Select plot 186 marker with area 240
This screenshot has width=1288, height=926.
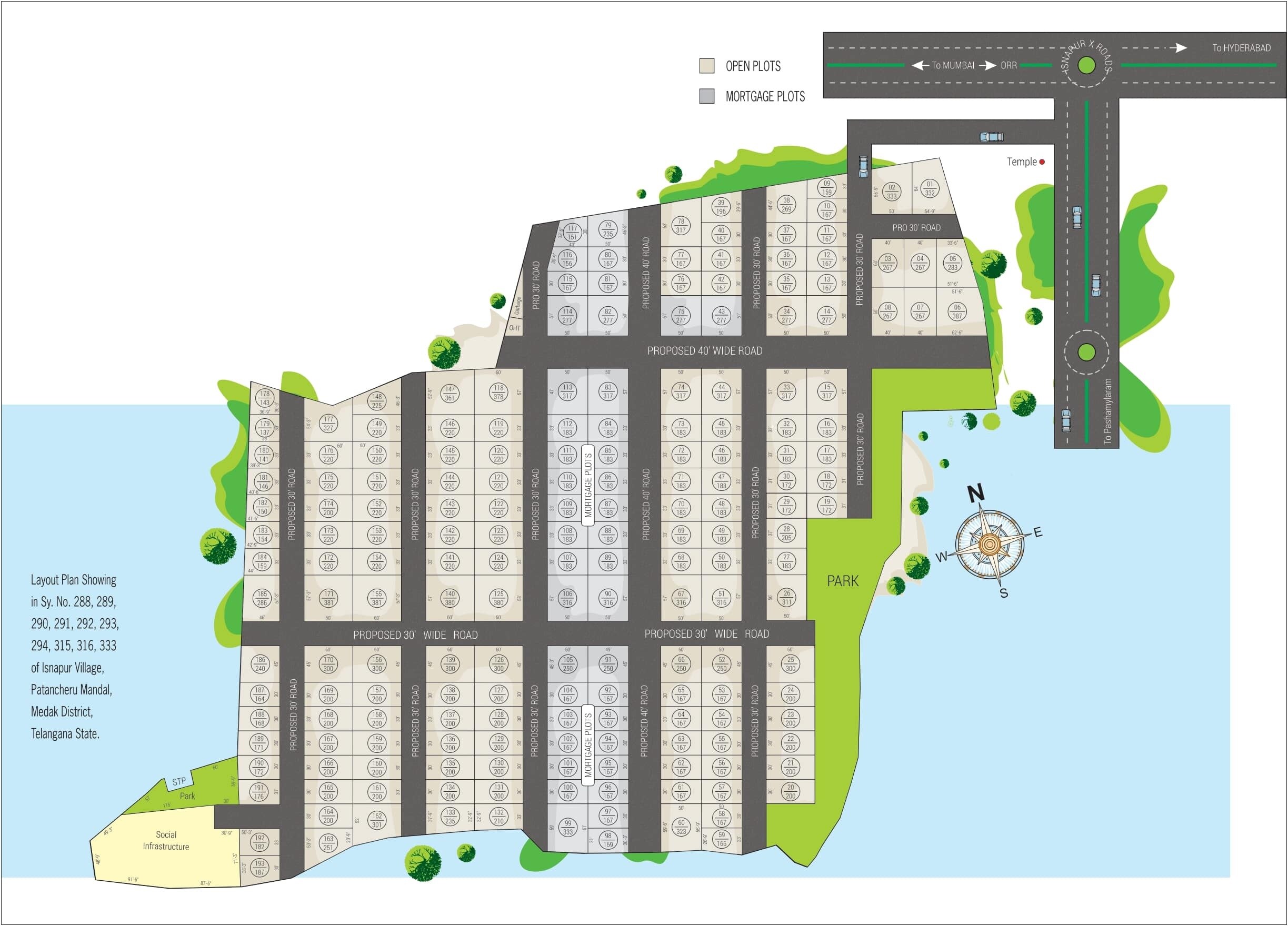[260, 665]
